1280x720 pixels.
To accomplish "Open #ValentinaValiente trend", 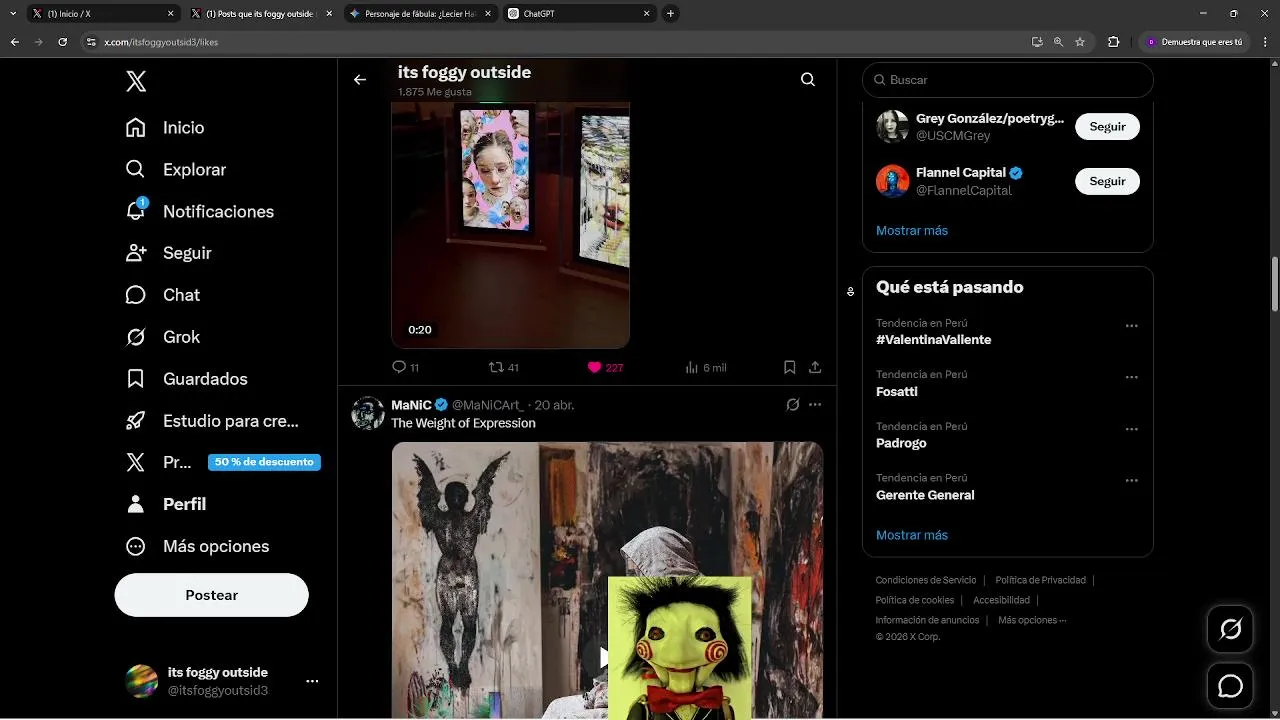I will coord(934,340).
